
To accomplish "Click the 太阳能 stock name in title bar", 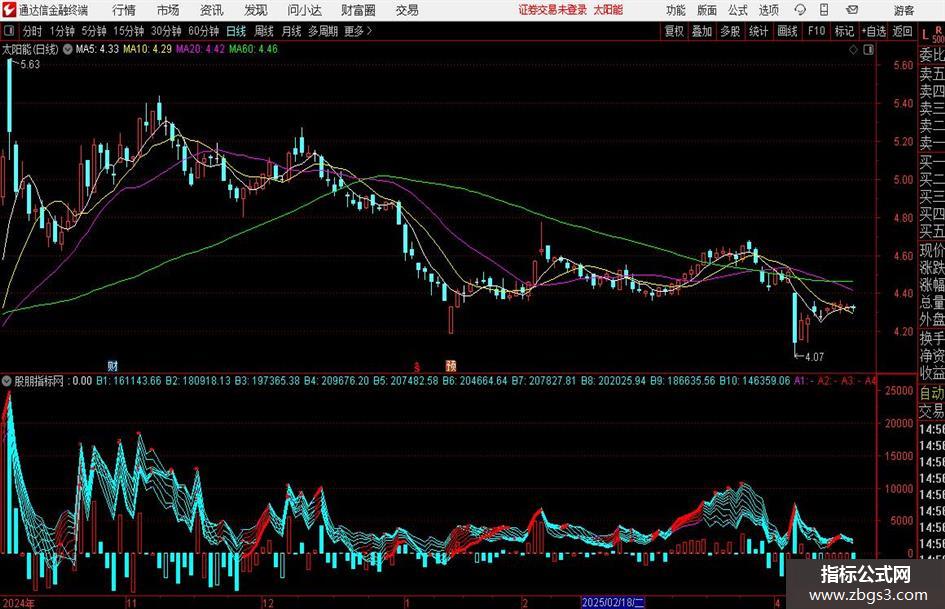I will click(x=608, y=10).
